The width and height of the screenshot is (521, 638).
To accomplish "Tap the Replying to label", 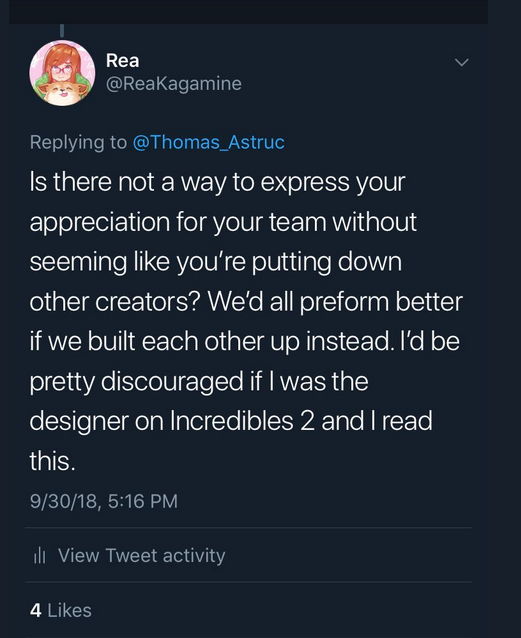I will pos(78,142).
